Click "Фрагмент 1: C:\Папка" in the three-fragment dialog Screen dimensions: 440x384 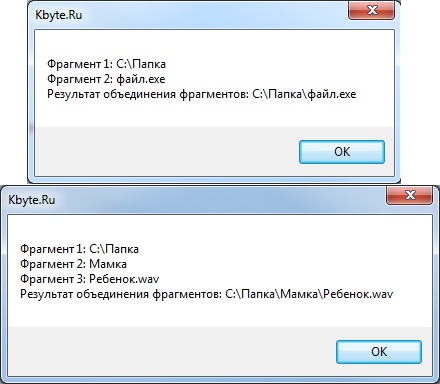(x=79, y=249)
